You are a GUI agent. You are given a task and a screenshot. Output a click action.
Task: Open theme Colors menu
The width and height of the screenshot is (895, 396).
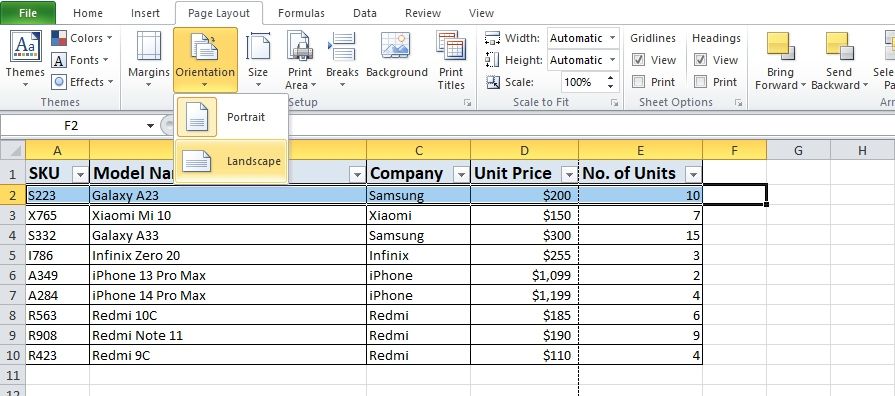pyautogui.click(x=82, y=38)
